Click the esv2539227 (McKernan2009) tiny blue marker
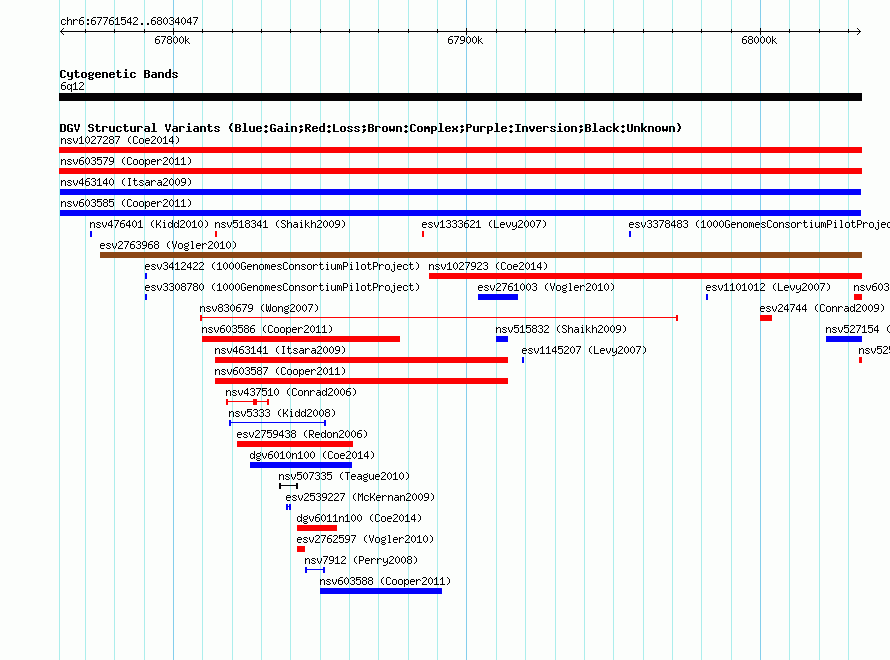Image resolution: width=890 pixels, height=660 pixels. [288, 507]
